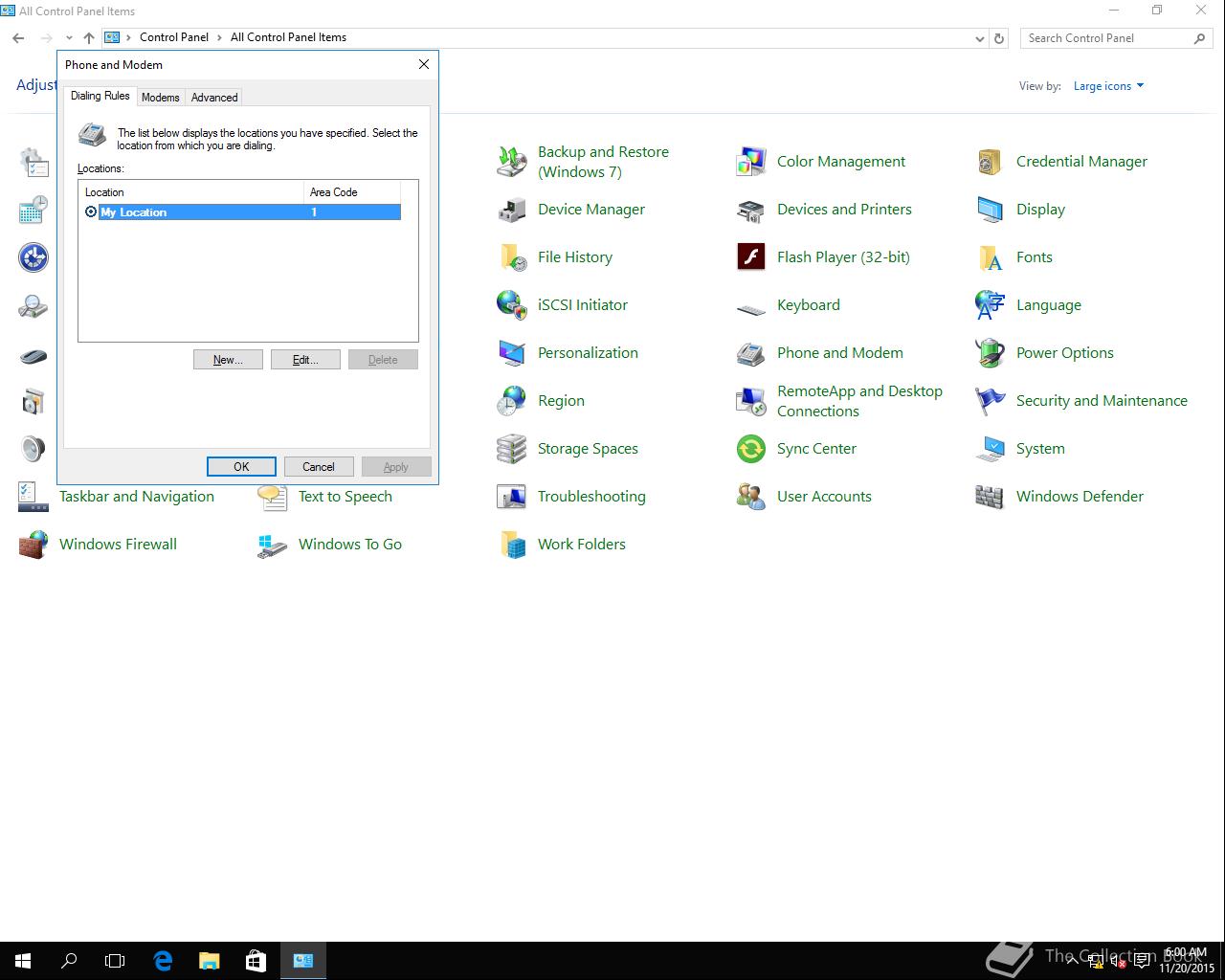
Task: Expand address bar history dropdown
Action: (979, 38)
